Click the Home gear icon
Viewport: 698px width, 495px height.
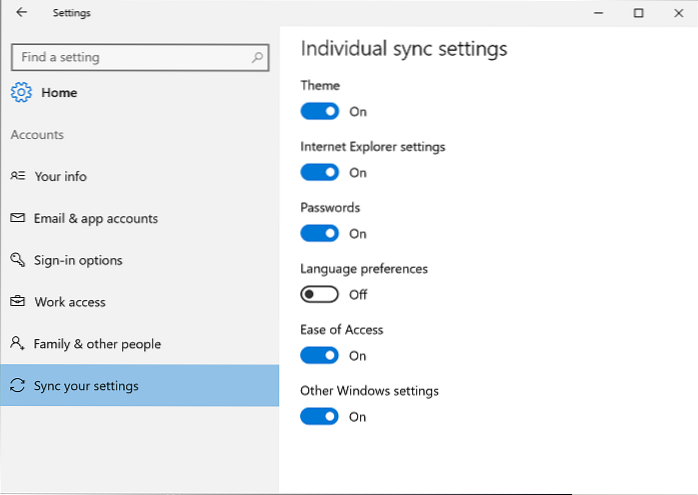(x=21, y=93)
